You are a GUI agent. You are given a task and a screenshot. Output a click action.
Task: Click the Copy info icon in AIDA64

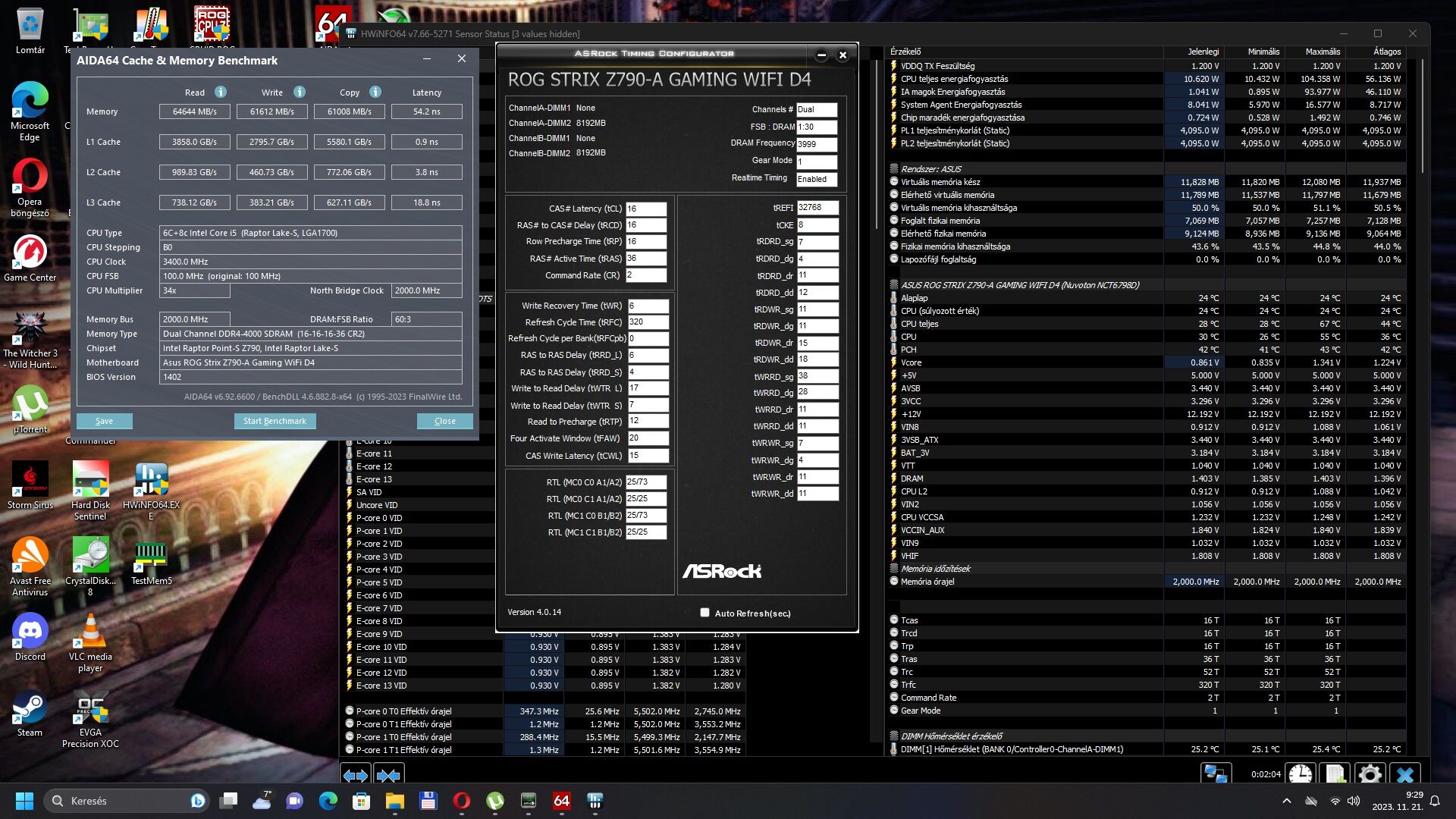pos(375,92)
